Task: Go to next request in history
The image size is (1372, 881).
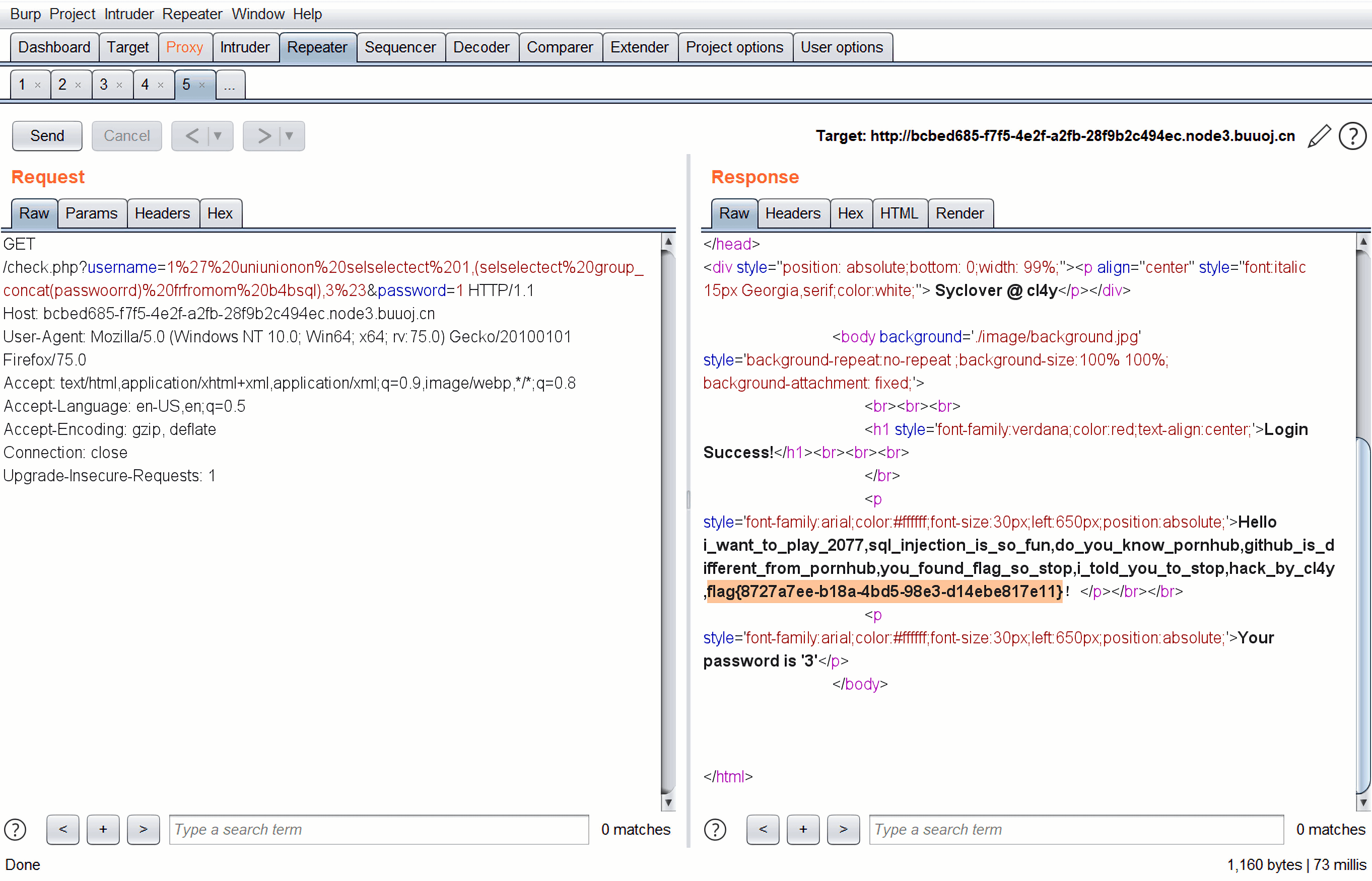Action: pos(264,136)
